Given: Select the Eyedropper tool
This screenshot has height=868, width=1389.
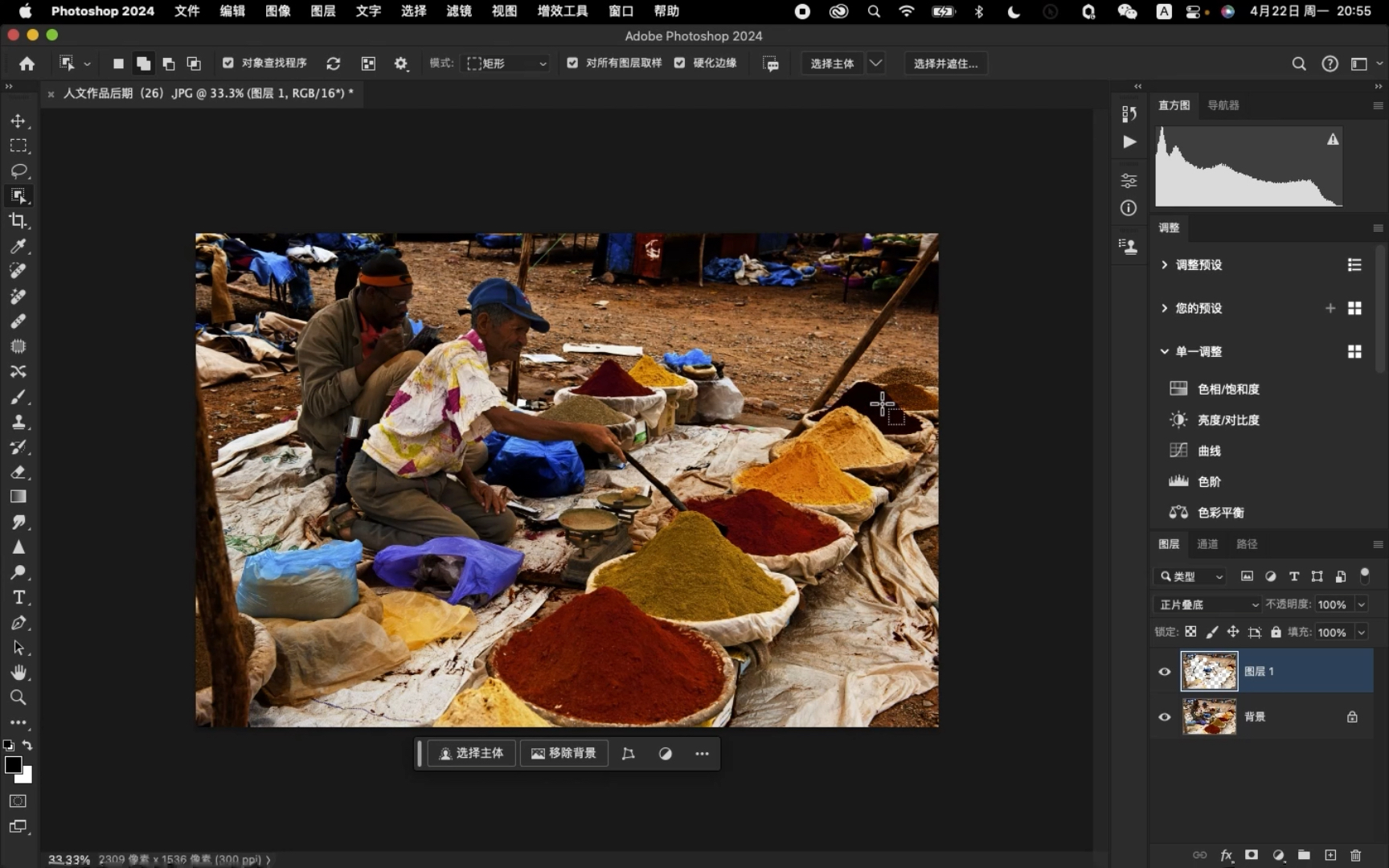Looking at the screenshot, I should [18, 246].
